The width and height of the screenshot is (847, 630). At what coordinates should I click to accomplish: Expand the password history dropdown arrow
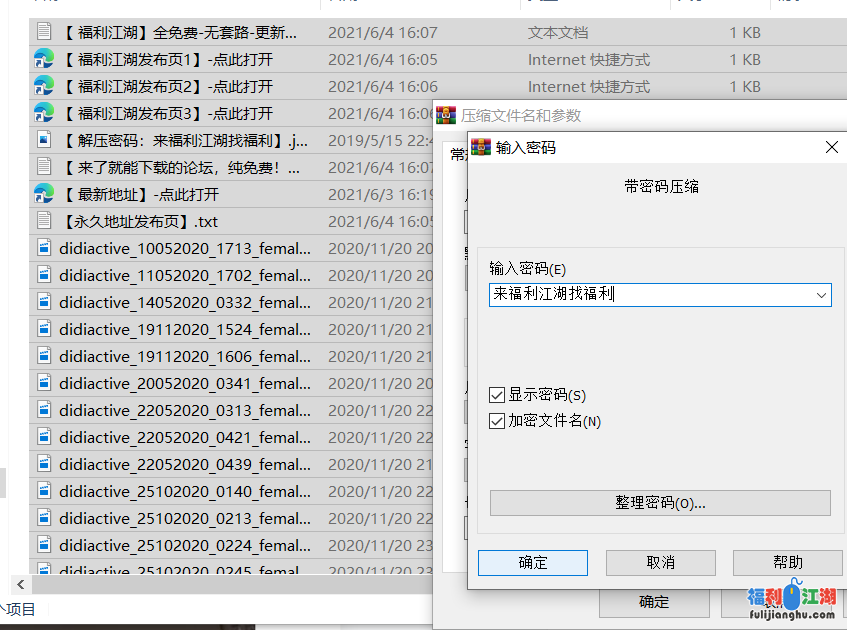click(x=821, y=294)
